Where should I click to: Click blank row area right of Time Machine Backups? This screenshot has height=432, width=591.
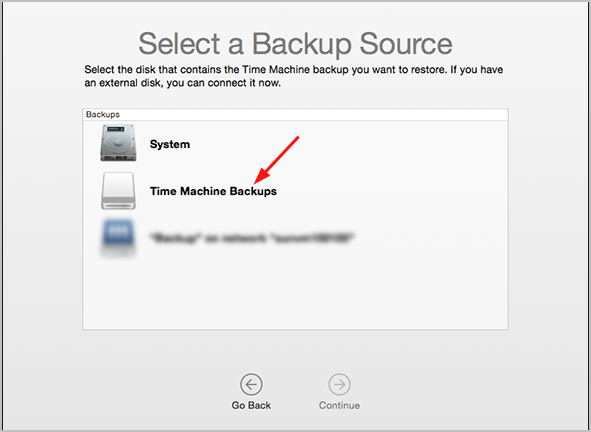point(392,191)
